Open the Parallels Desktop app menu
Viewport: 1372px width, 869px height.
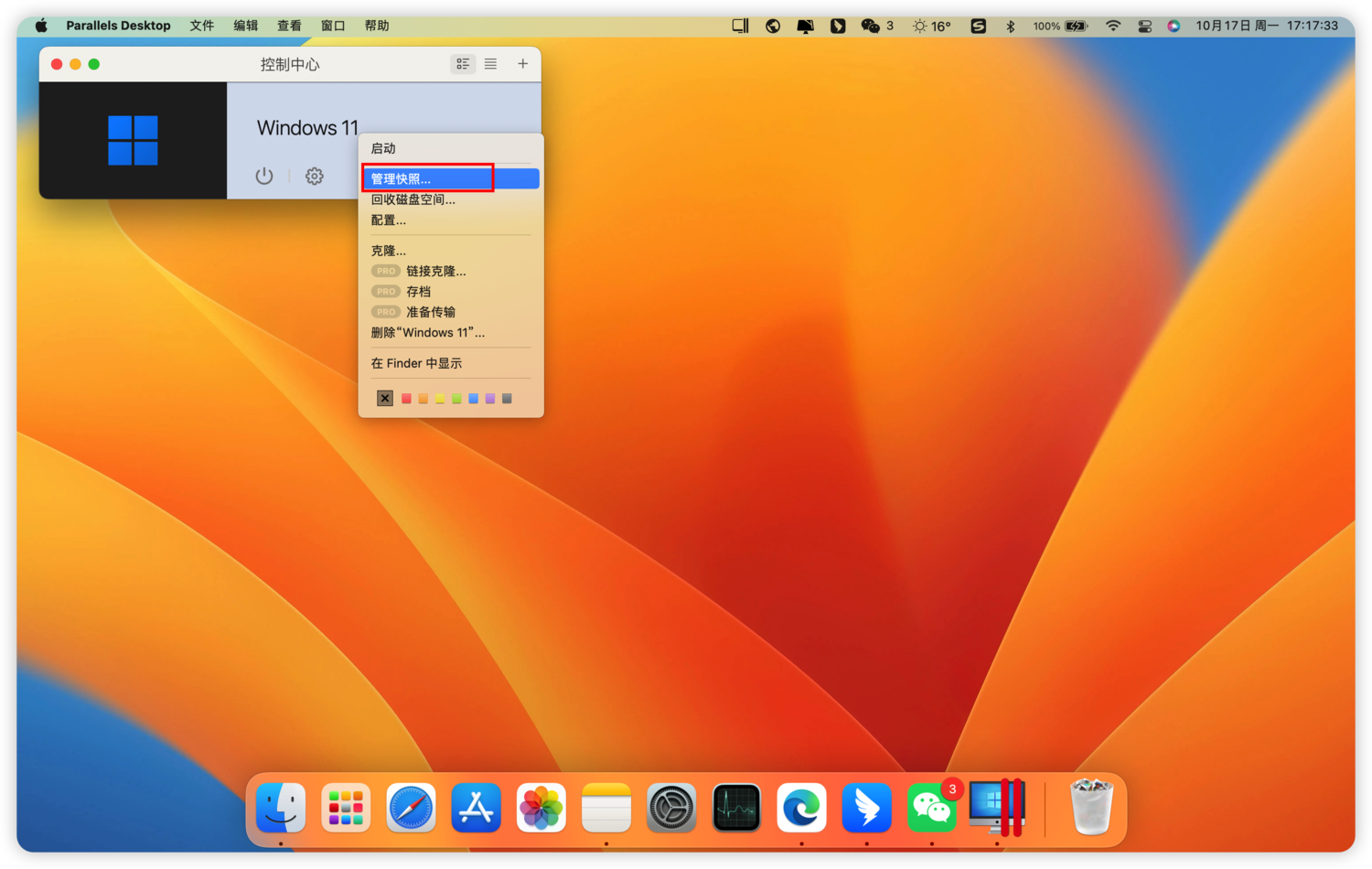118,26
